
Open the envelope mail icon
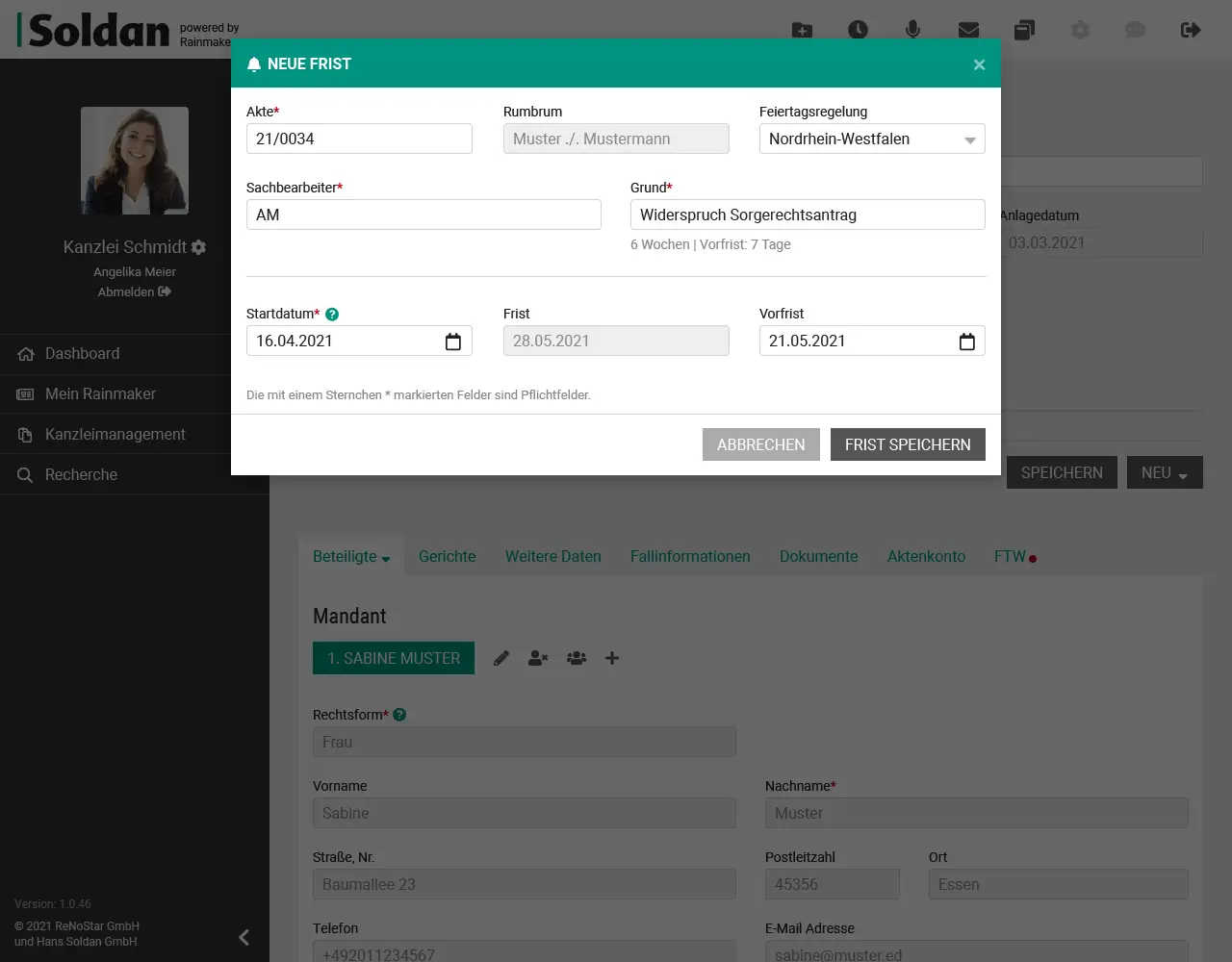click(968, 30)
